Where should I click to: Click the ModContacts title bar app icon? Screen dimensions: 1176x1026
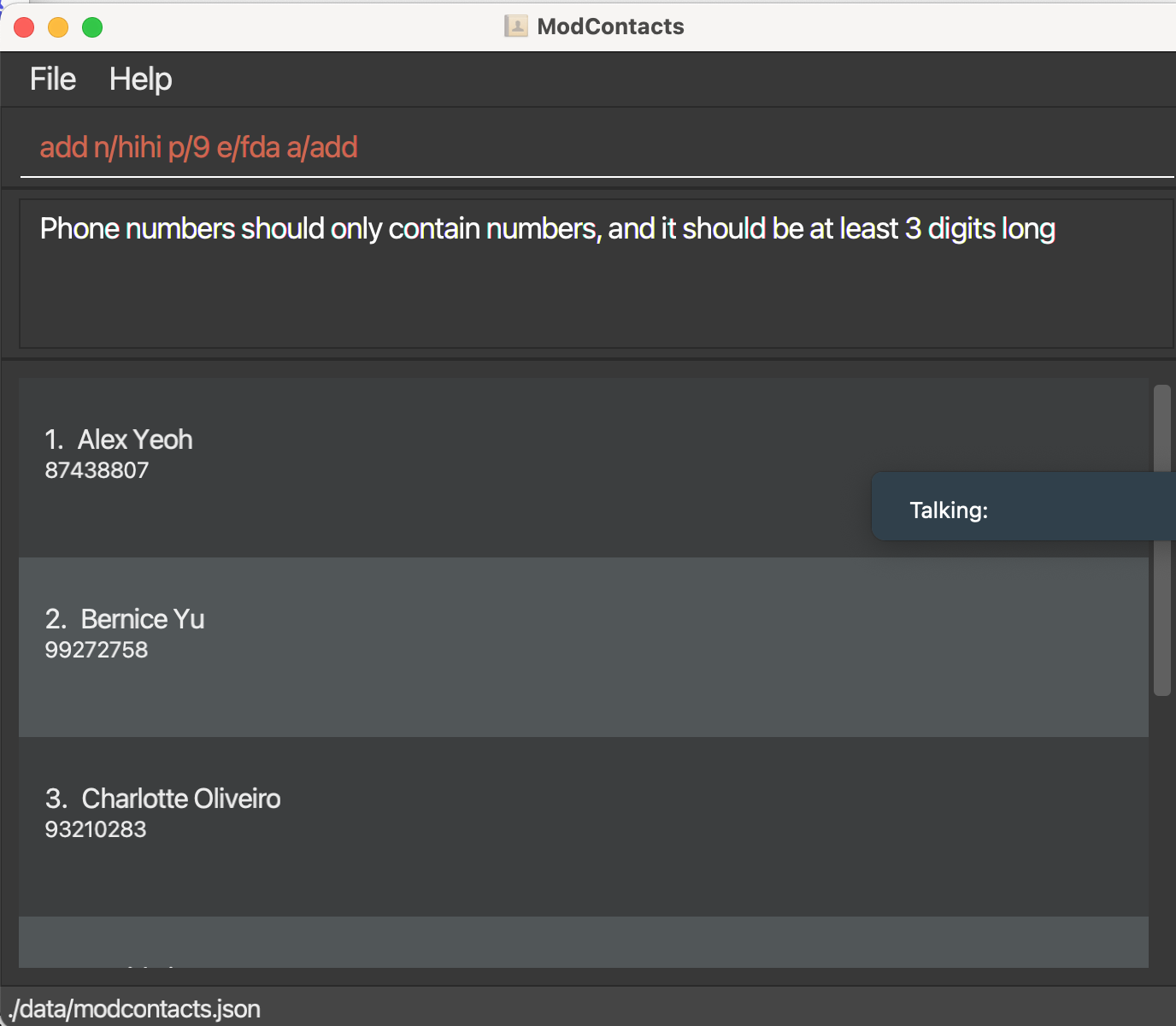click(x=516, y=27)
